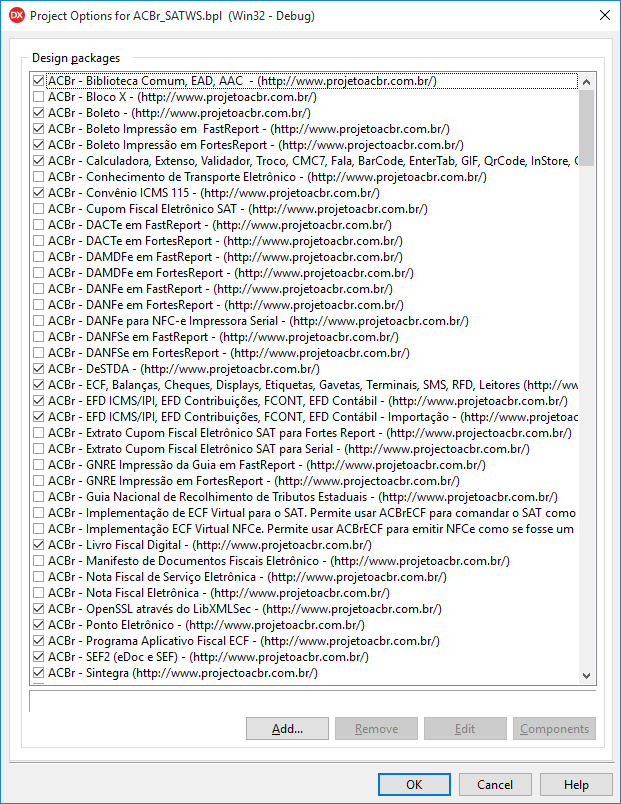Check DAMDFe em FastReport checkbox
Image resolution: width=621 pixels, height=804 pixels.
pos(38,257)
